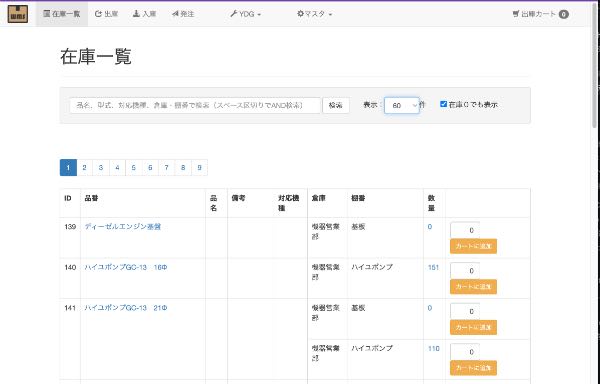Open the ハイユポンプGC-13 16Φ item link
This screenshot has width=600, height=384.
click(126, 267)
